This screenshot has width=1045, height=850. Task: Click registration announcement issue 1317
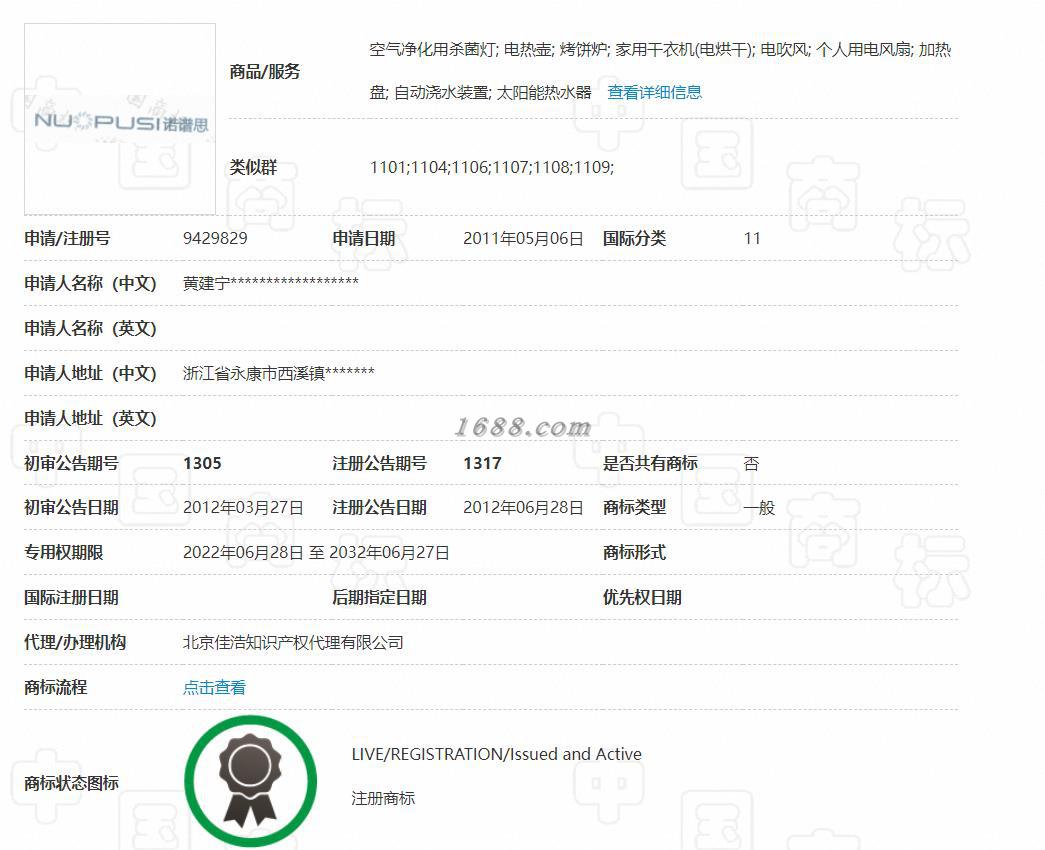click(482, 463)
